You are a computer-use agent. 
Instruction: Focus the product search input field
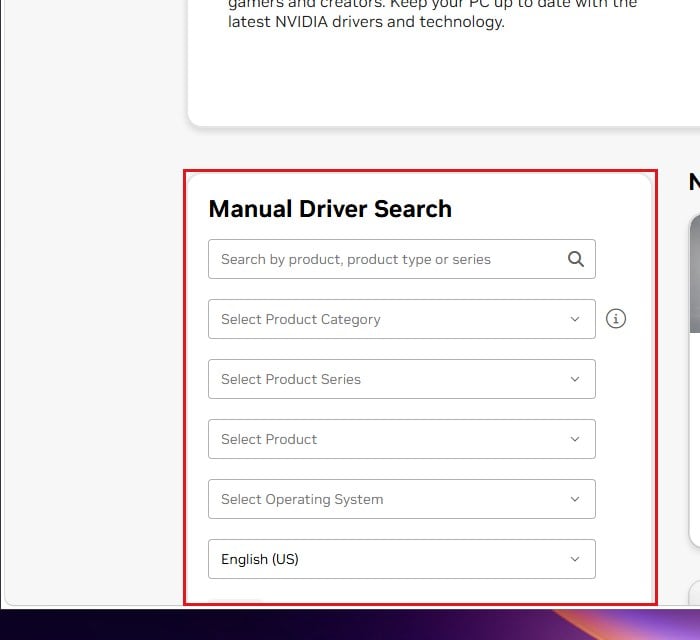click(x=401, y=259)
